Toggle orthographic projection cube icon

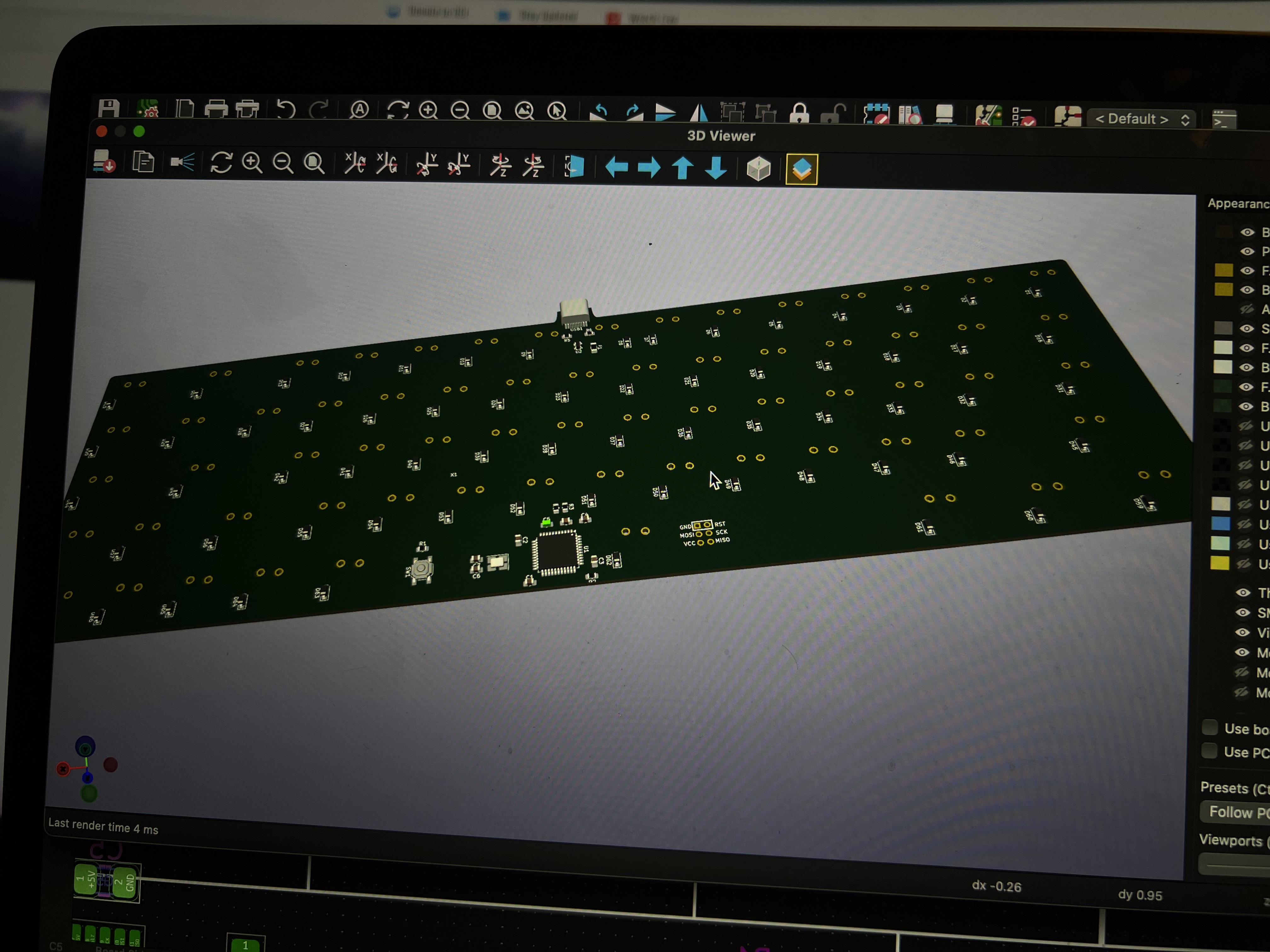[x=758, y=169]
